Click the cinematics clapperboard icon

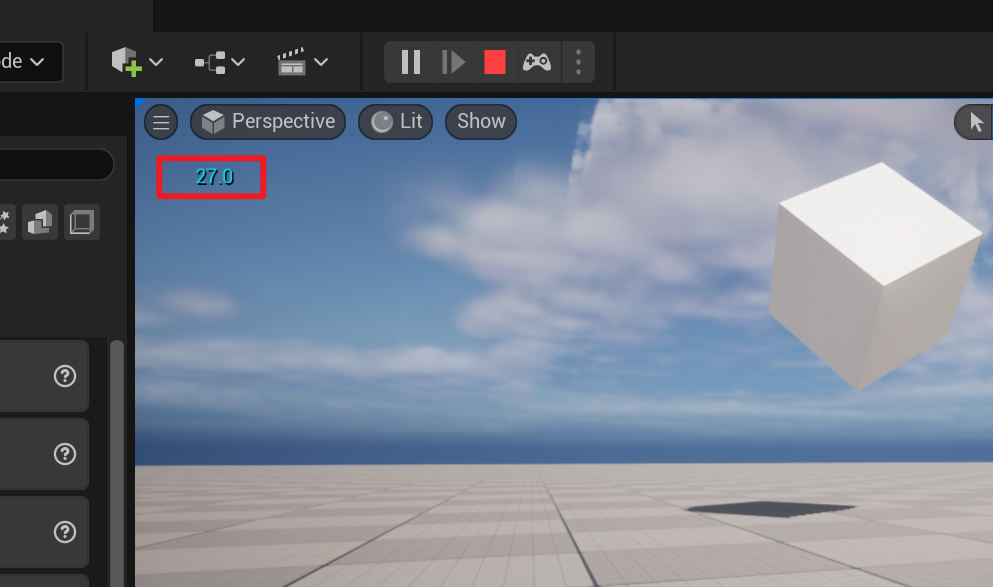(x=291, y=61)
